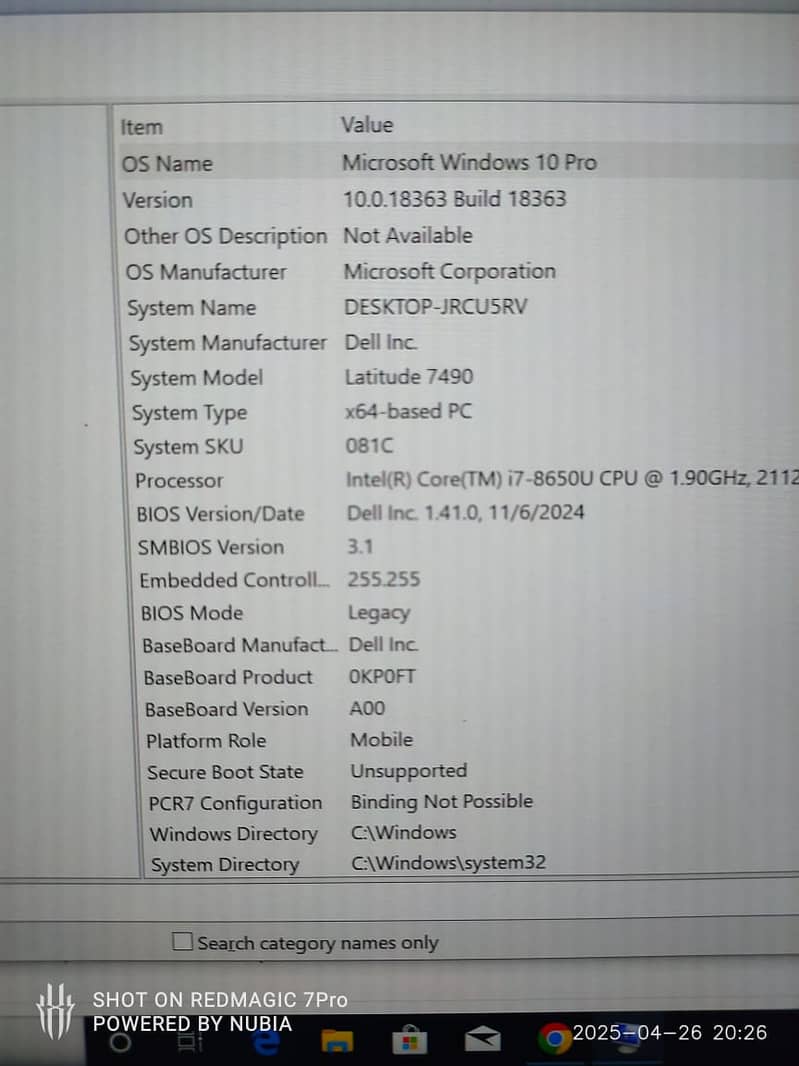Select the 'BIOS Version/Date' item
Viewport: 799px width, 1066px height.
[220, 514]
